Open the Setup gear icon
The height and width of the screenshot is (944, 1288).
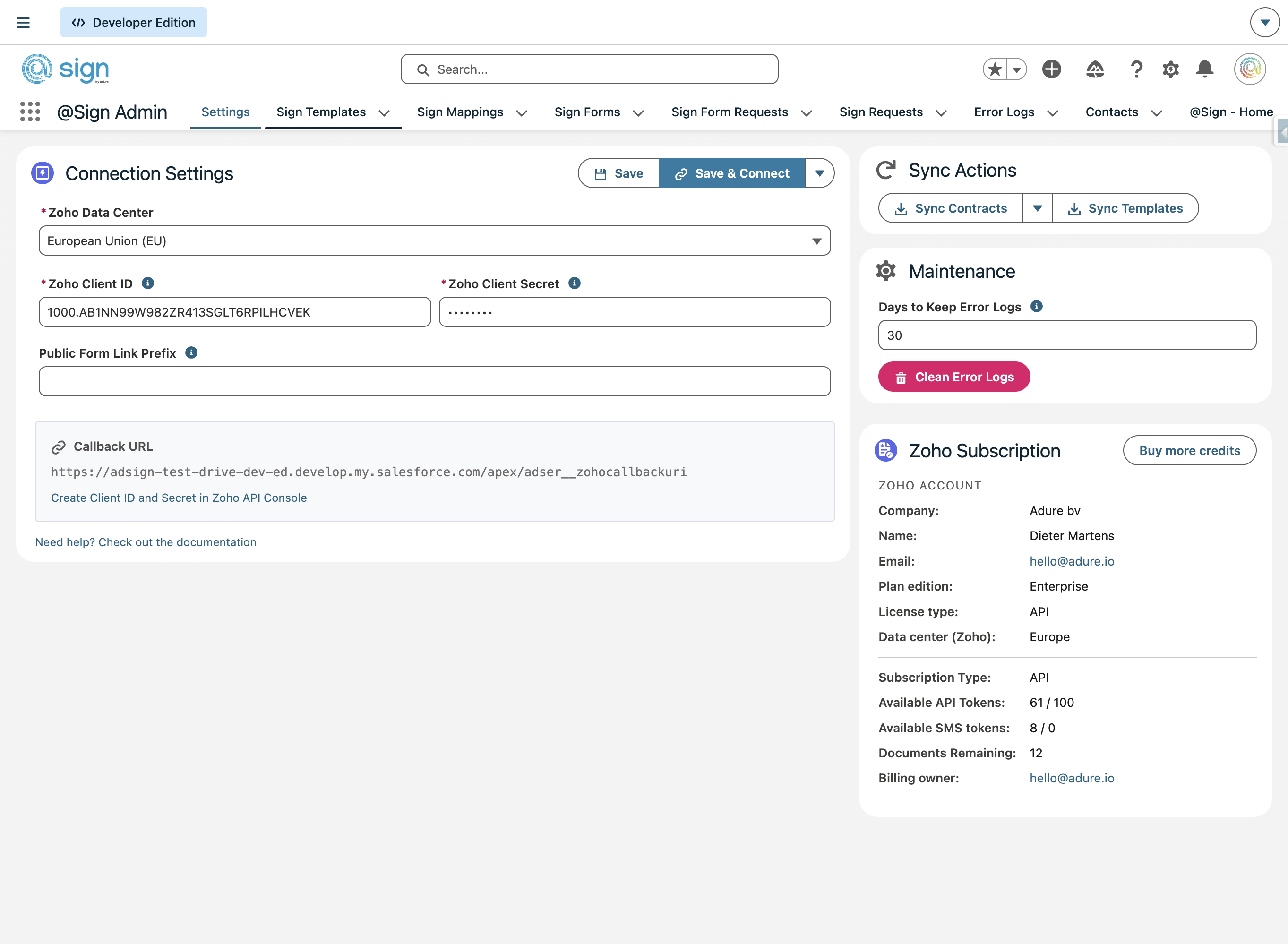click(x=1170, y=69)
